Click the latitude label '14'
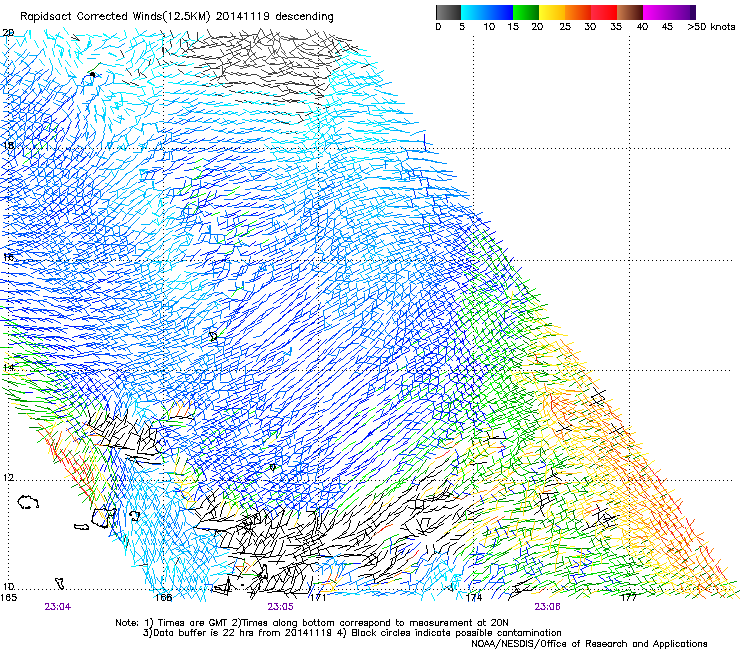 tap(8, 367)
